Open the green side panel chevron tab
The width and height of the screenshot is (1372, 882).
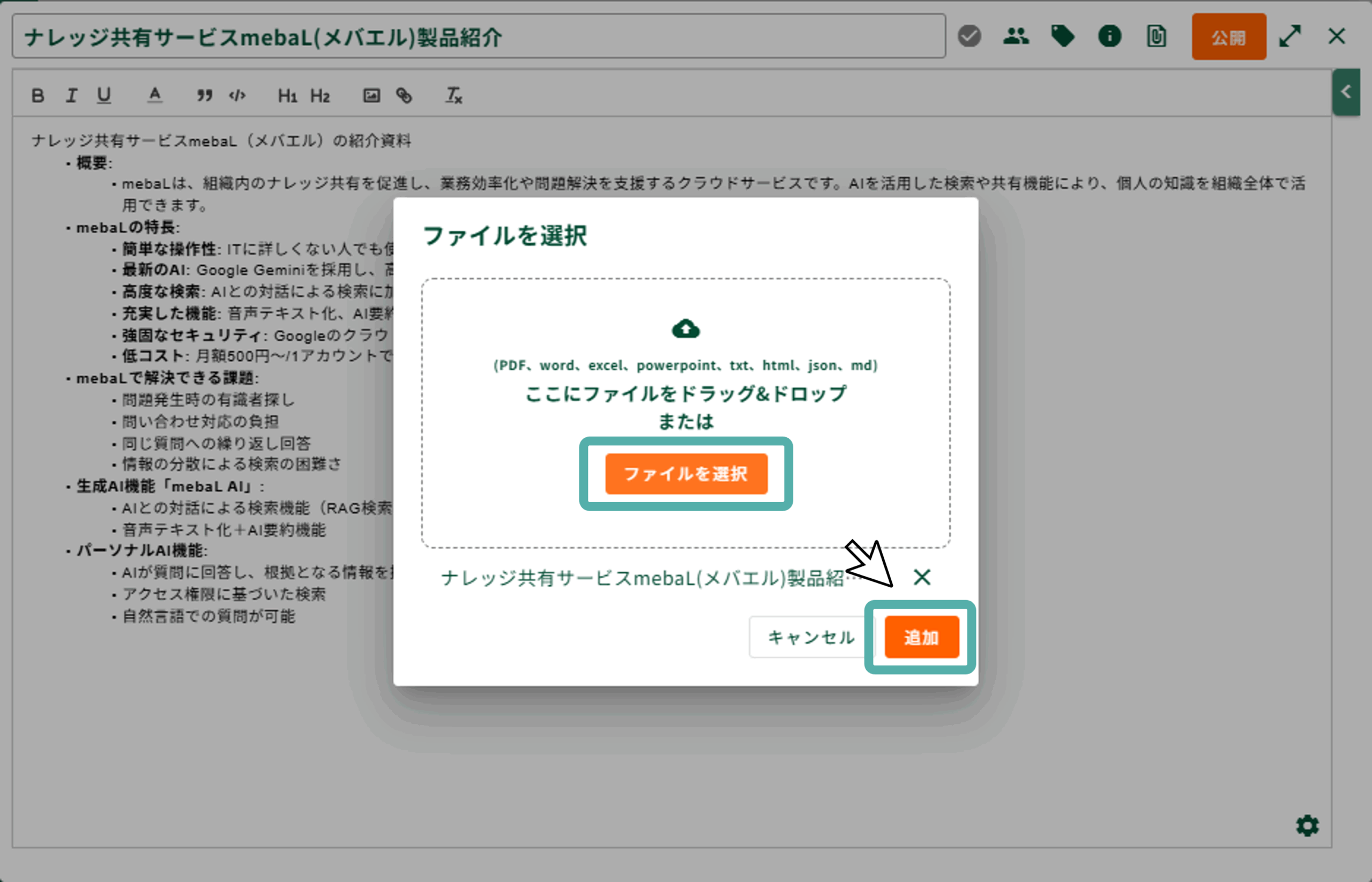point(1346,92)
